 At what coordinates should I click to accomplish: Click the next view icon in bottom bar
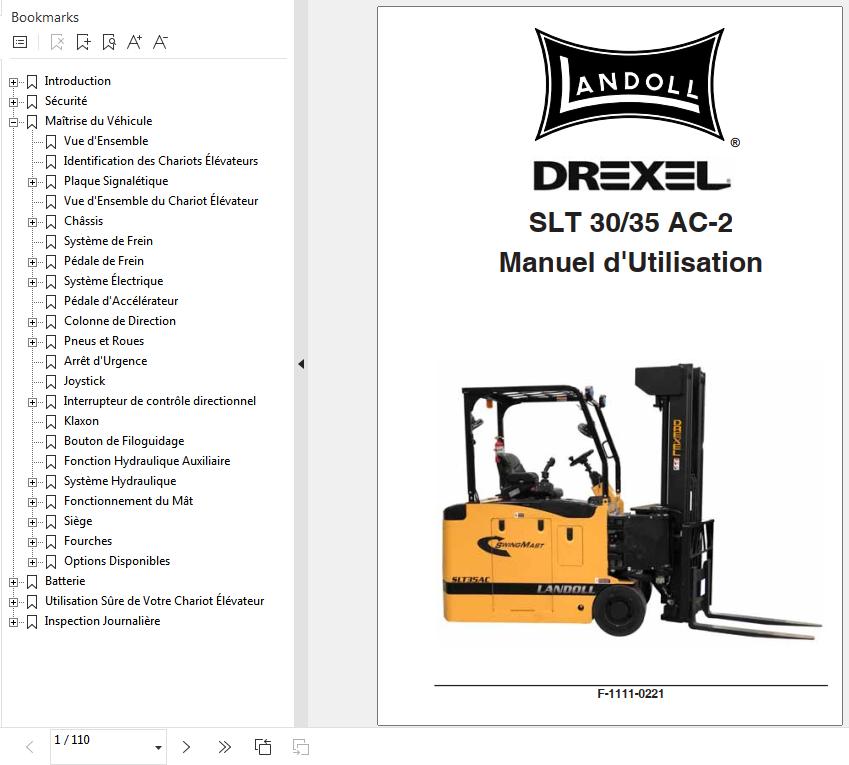coord(301,747)
